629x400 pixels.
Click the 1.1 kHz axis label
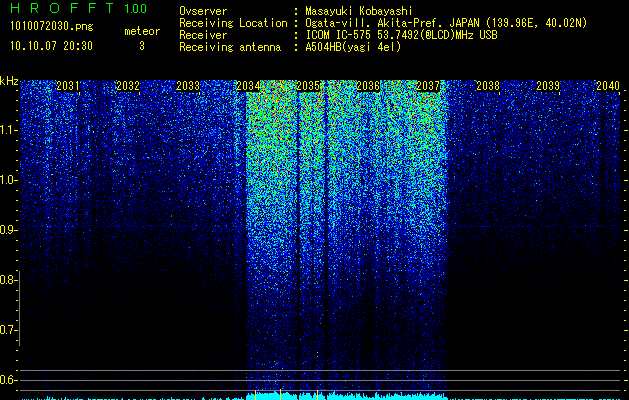click(8, 130)
